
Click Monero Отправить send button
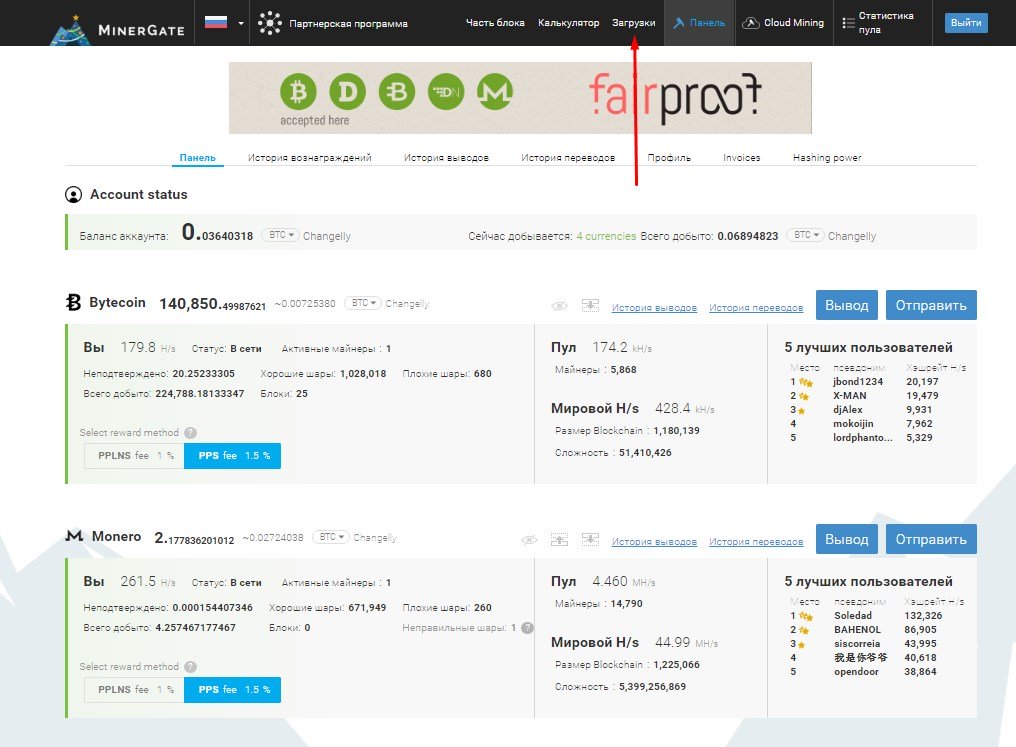(931, 539)
